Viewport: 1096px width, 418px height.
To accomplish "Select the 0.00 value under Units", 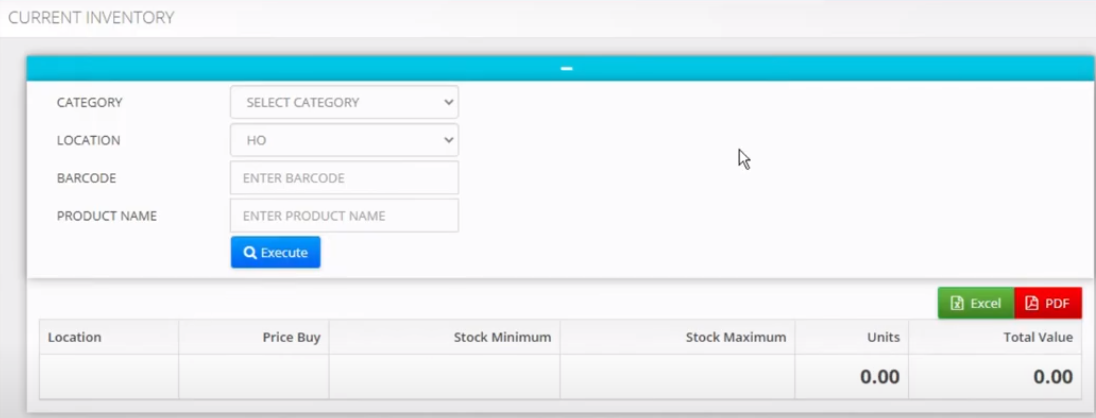I will point(880,377).
